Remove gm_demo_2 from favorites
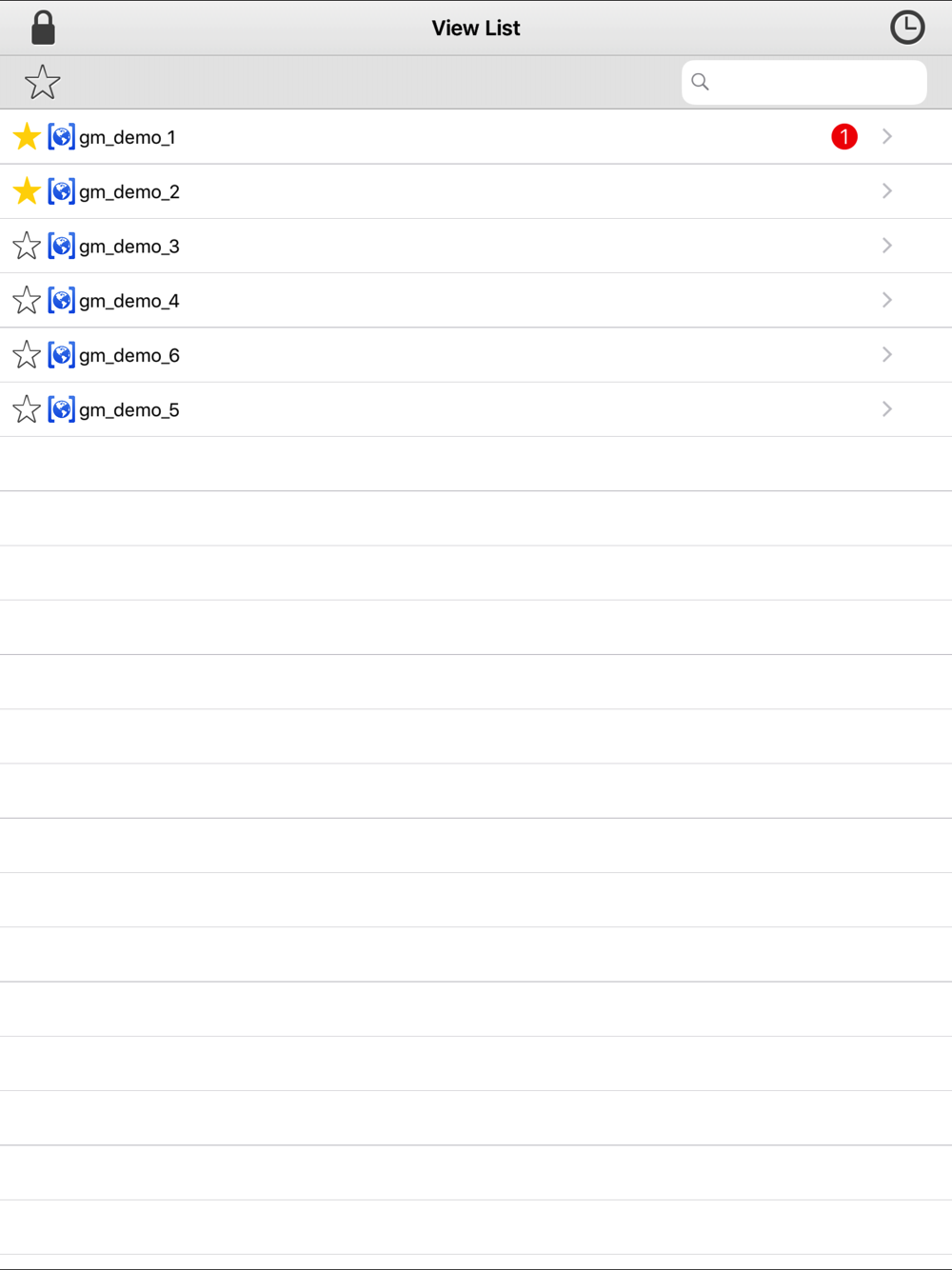Viewport: 952px width, 1270px height. tap(27, 191)
